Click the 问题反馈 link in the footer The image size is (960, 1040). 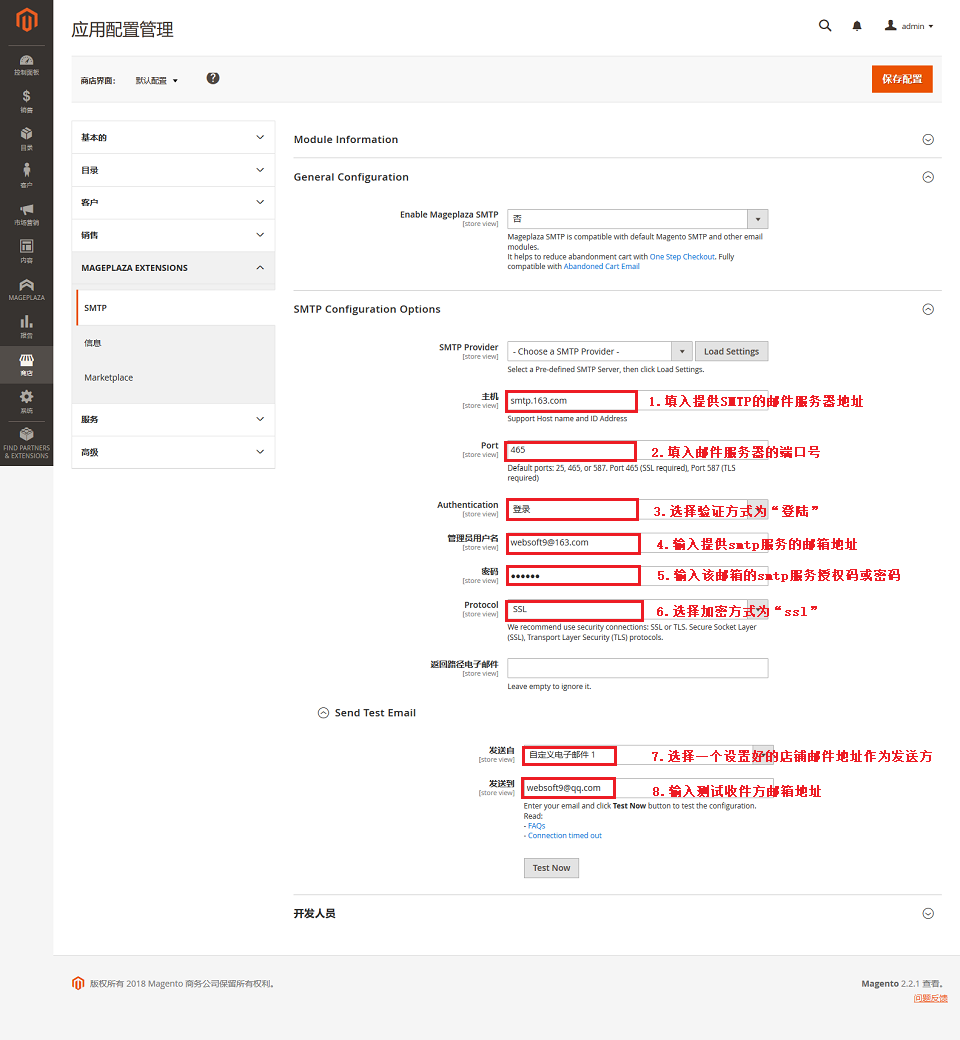pos(930,998)
